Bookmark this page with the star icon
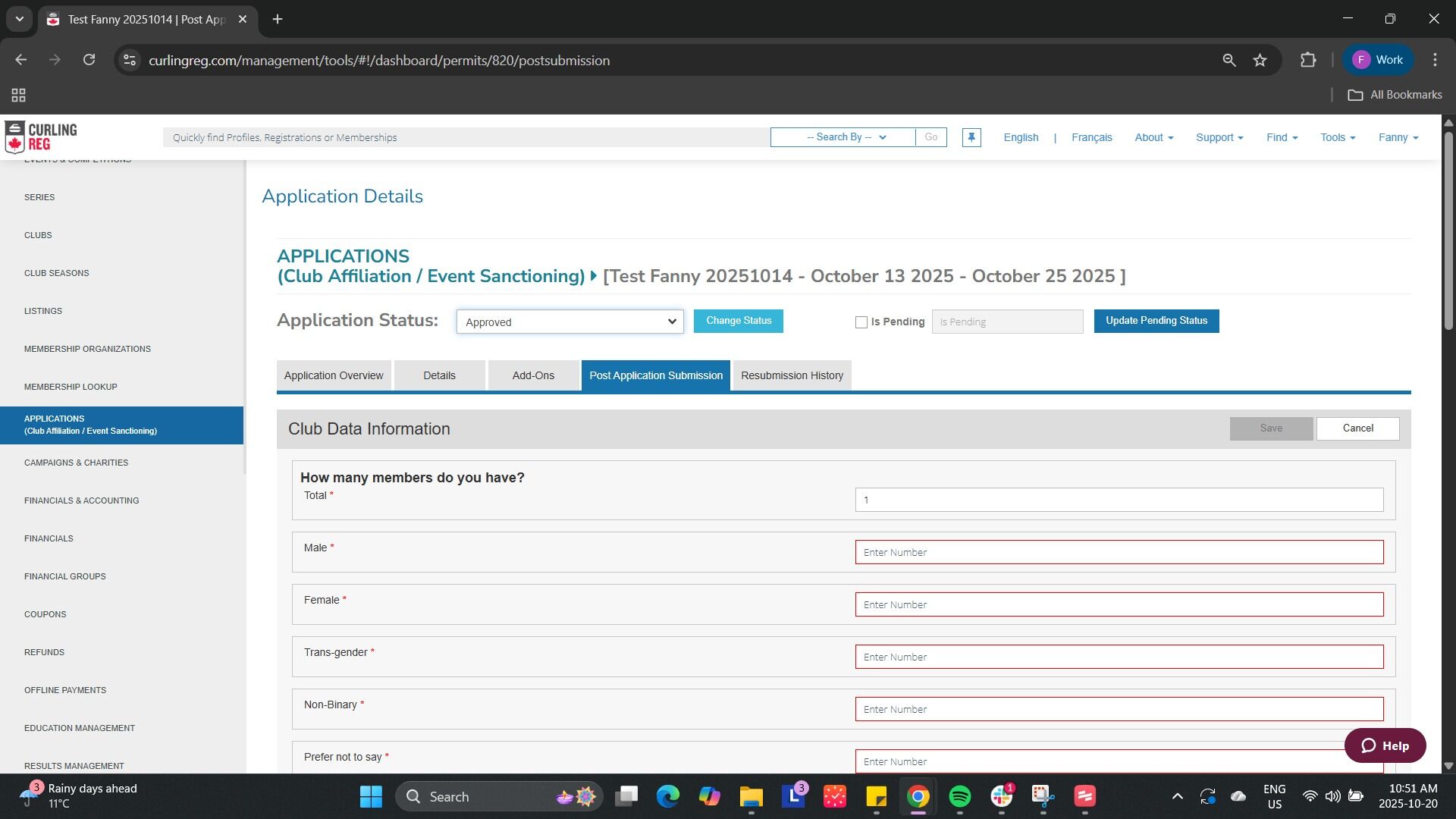 pyautogui.click(x=1260, y=60)
